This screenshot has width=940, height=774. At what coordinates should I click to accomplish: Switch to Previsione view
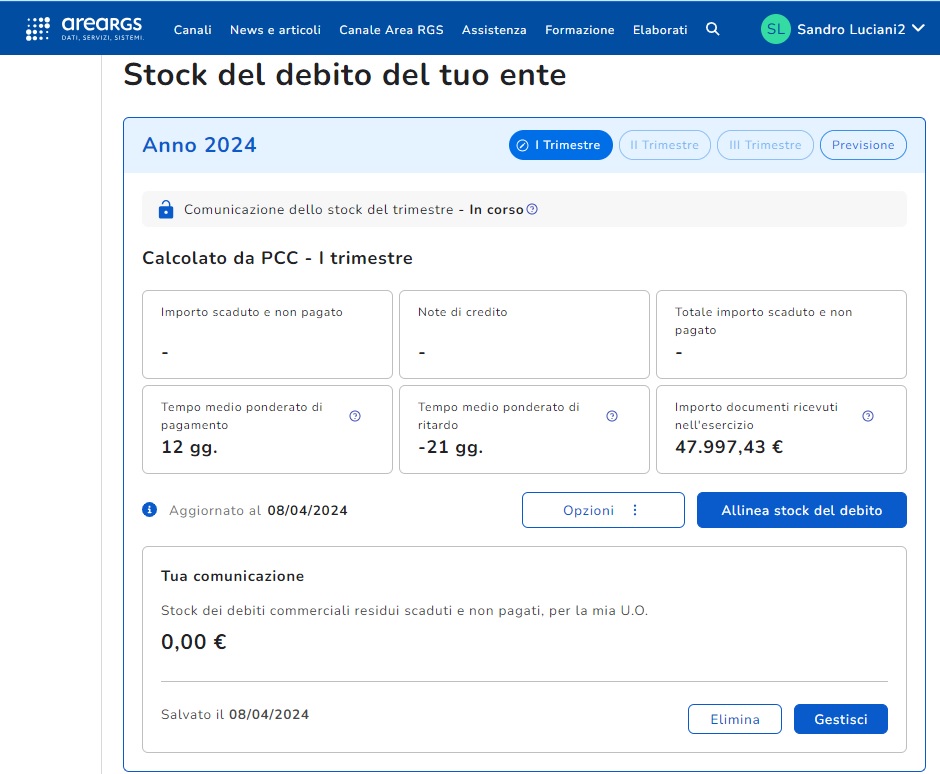click(x=863, y=145)
